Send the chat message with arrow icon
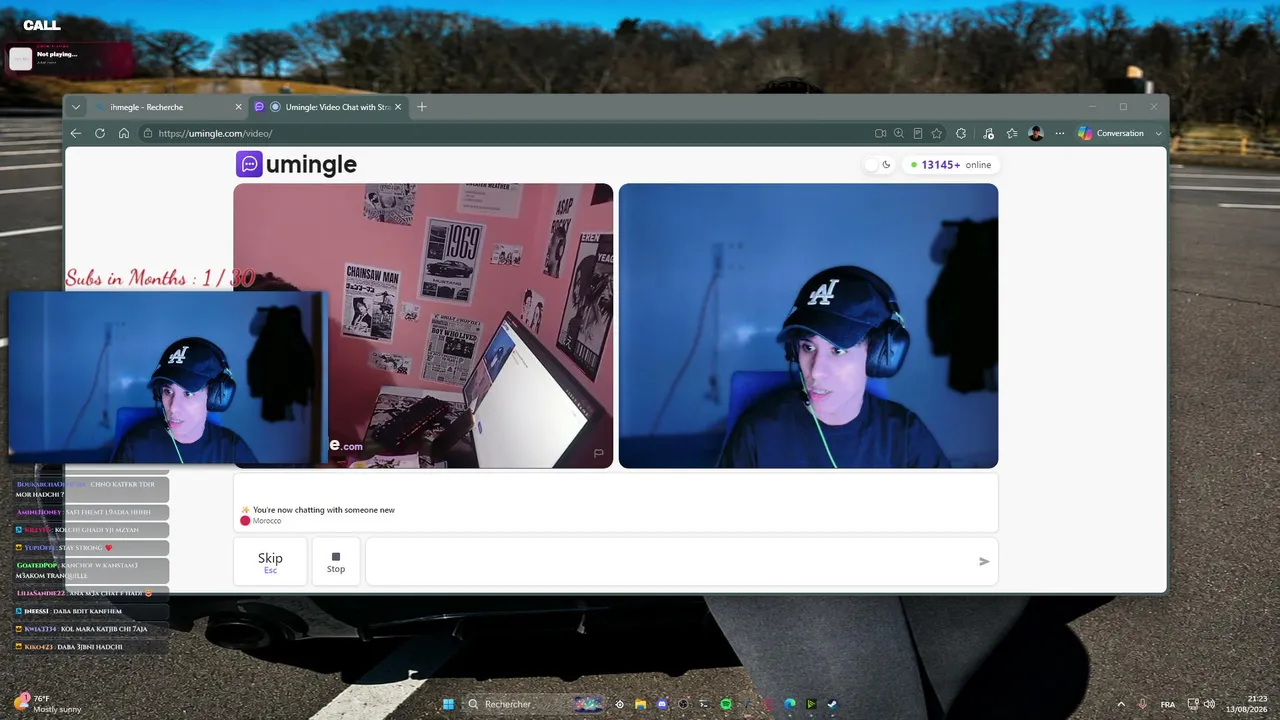This screenshot has height=720, width=1280. click(x=984, y=561)
